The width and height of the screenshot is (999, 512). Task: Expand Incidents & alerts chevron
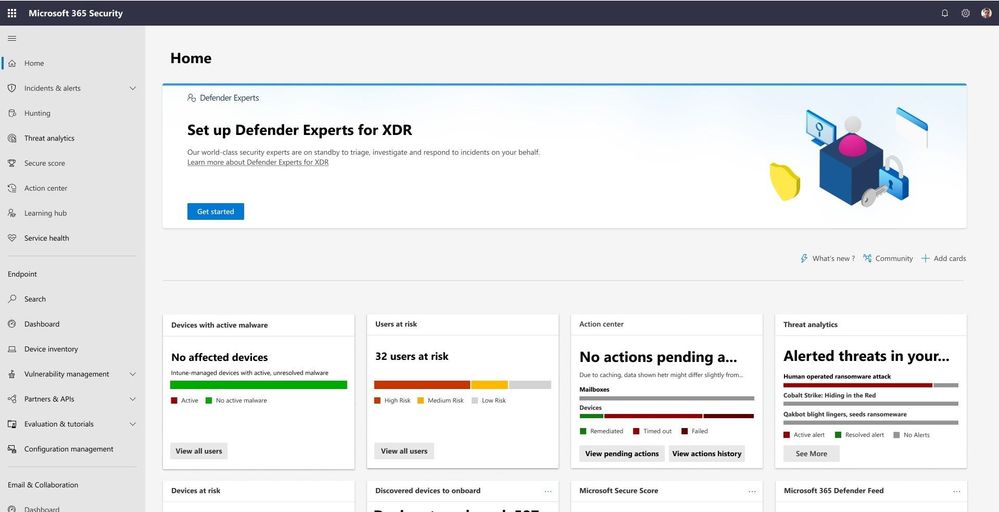click(x=133, y=88)
